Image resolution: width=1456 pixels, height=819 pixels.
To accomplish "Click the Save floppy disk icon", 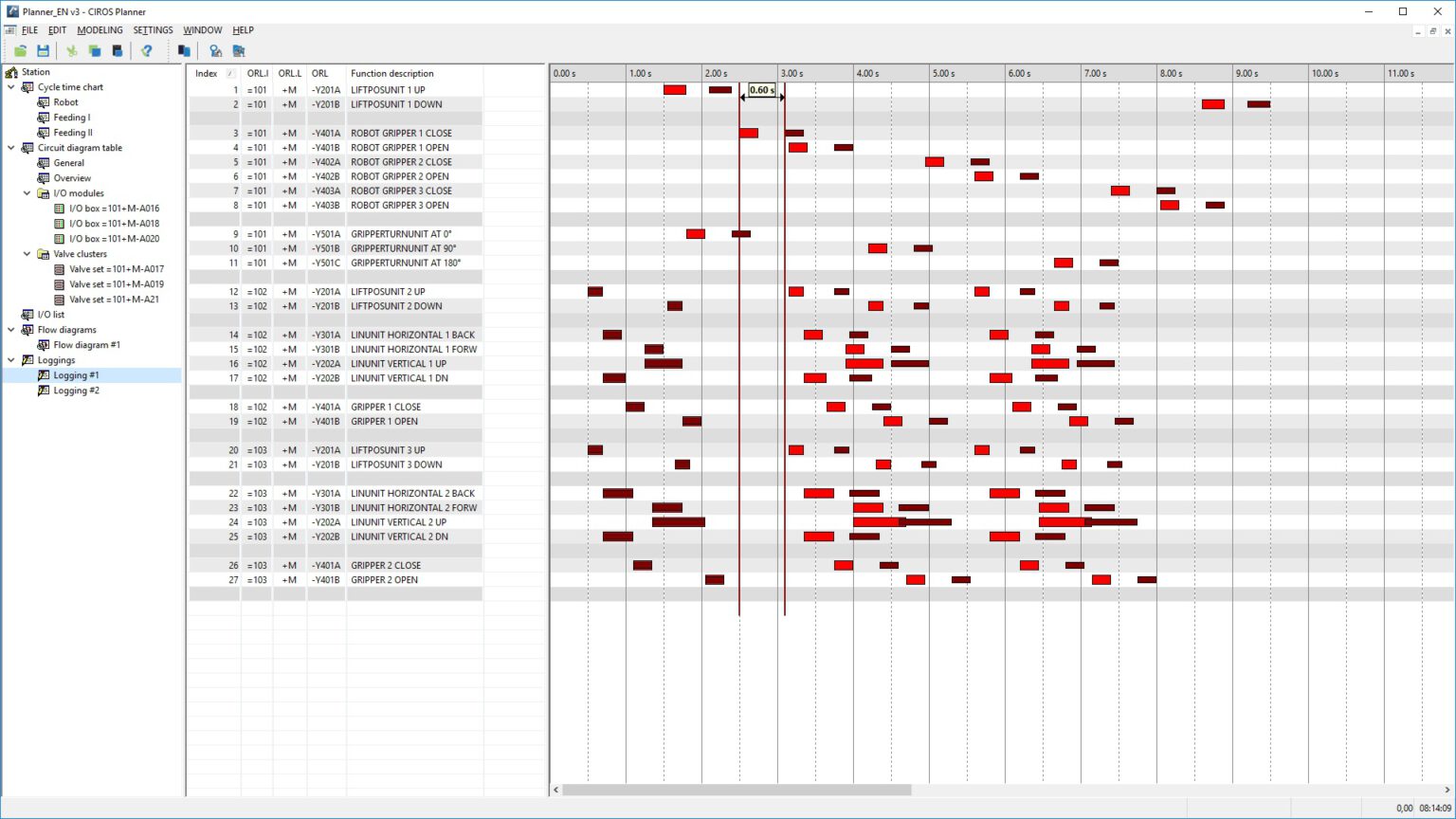I will click(x=43, y=51).
